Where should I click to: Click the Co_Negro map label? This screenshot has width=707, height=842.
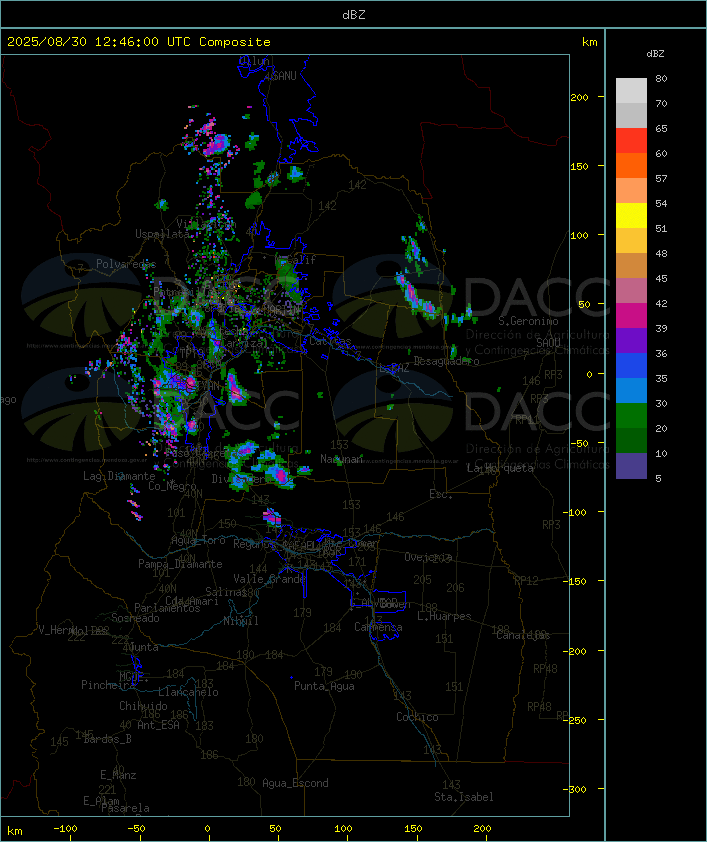tap(172, 486)
